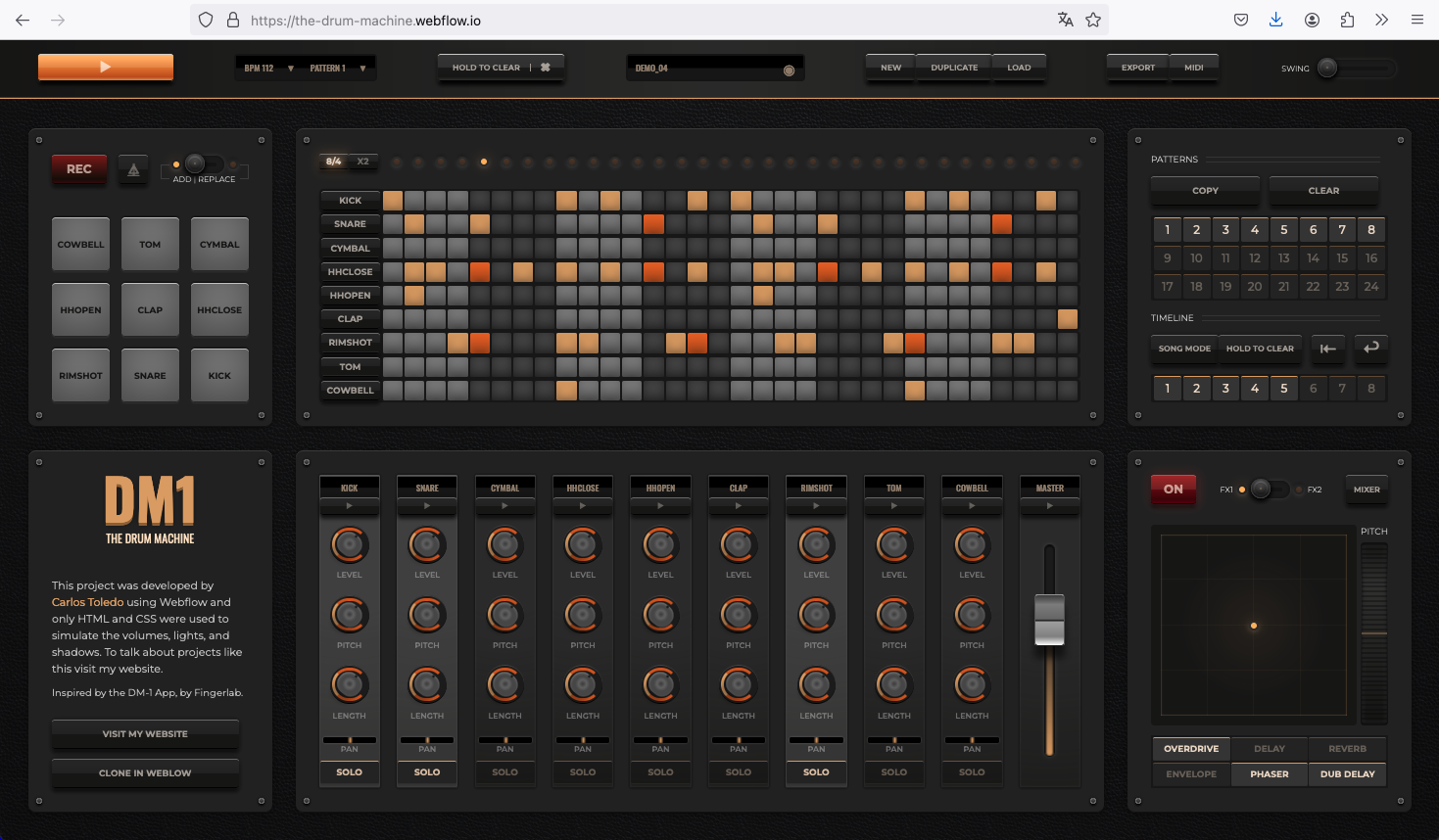Toggle the REC record button
This screenshot has width=1439, height=840.
point(79,169)
